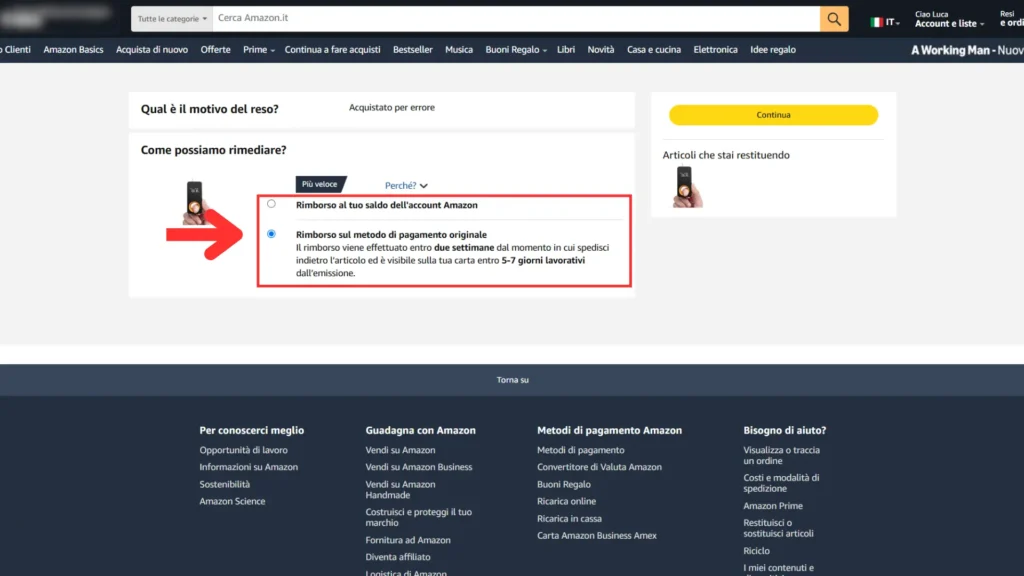Go to Amazon Basics
Screen dimensions: 1024x576
coord(73,50)
